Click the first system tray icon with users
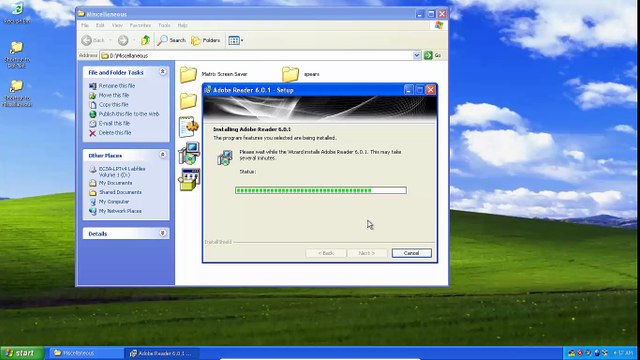This screenshot has height=360, width=640. [x=571, y=353]
